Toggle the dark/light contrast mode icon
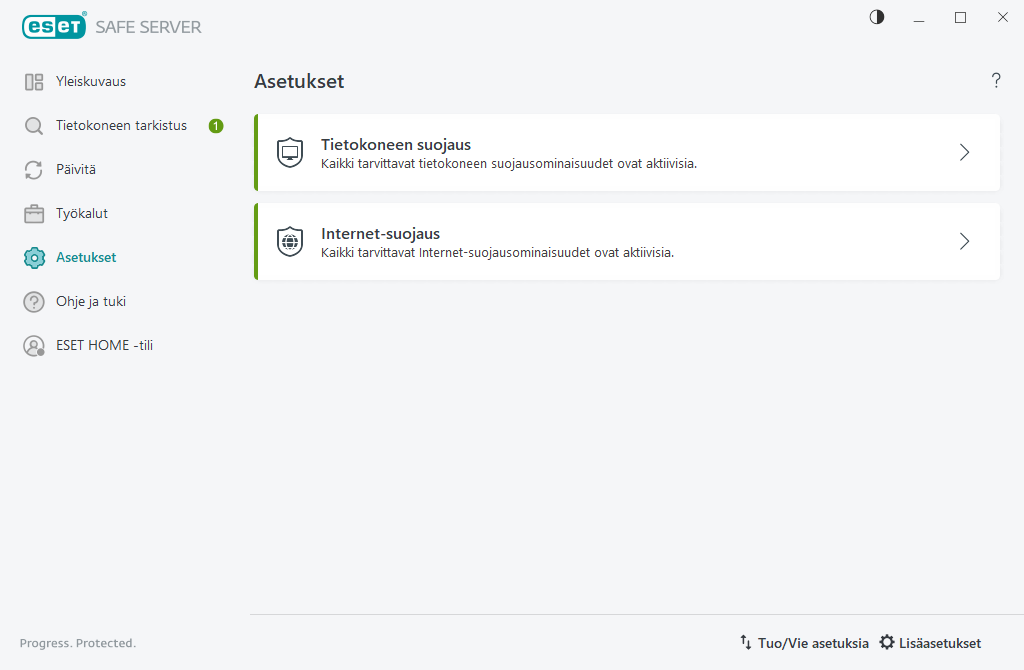 pos(877,17)
